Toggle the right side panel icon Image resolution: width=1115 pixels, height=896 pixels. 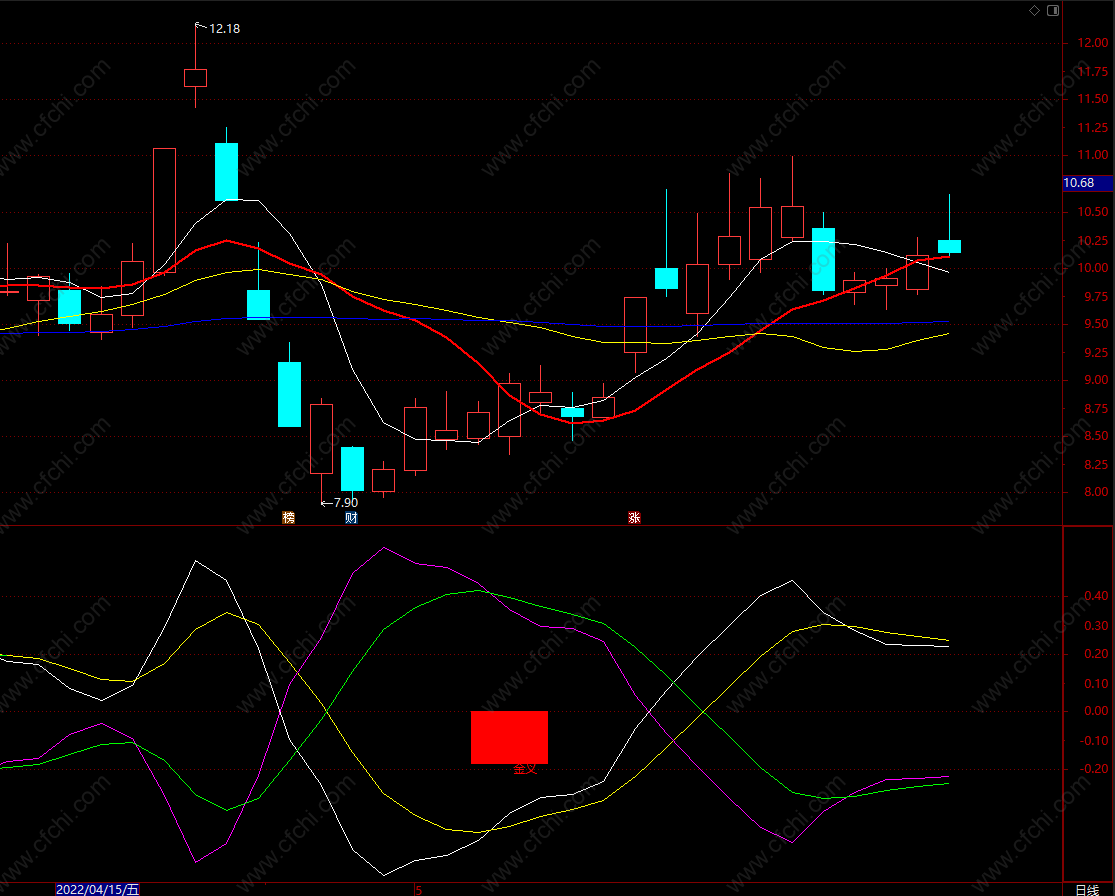[1053, 10]
